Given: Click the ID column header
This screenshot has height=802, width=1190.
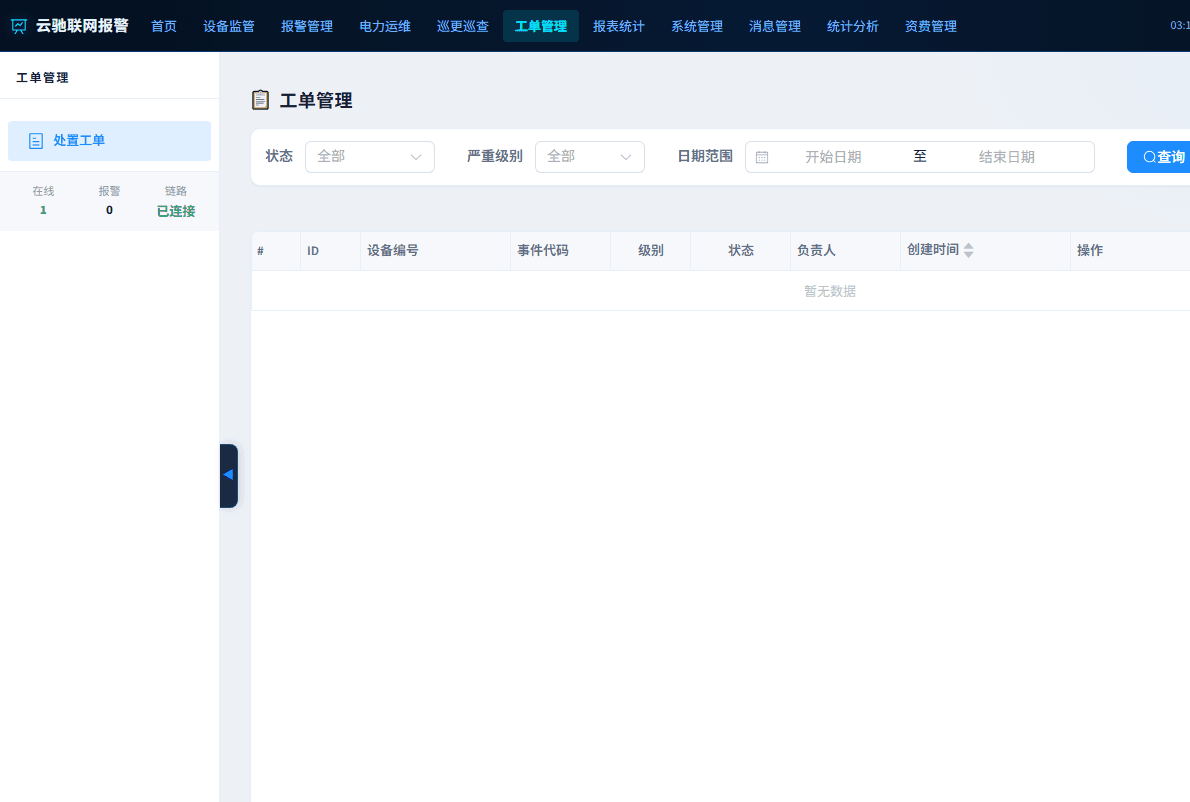Looking at the screenshot, I should [331, 250].
